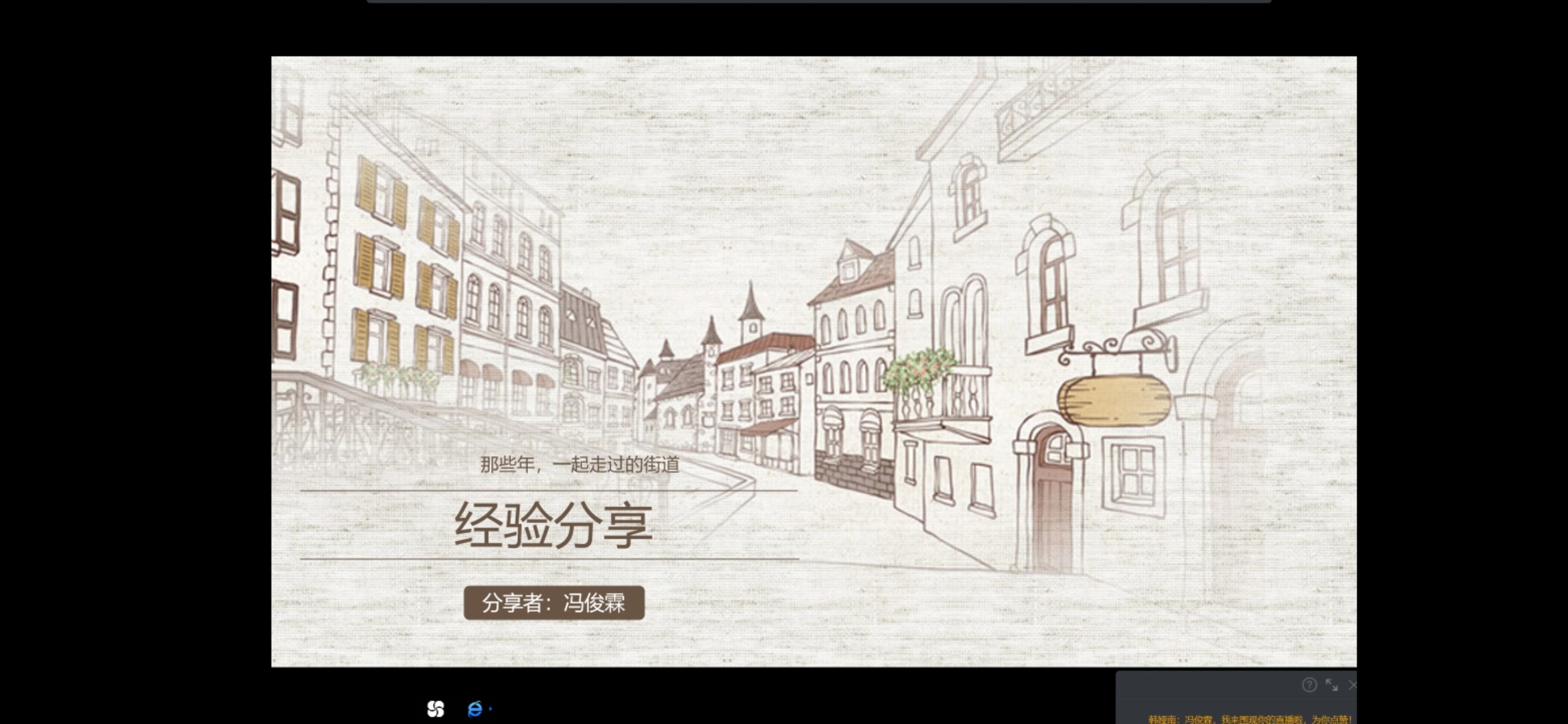
Task: Close the live chat popup panel
Action: (1352, 685)
